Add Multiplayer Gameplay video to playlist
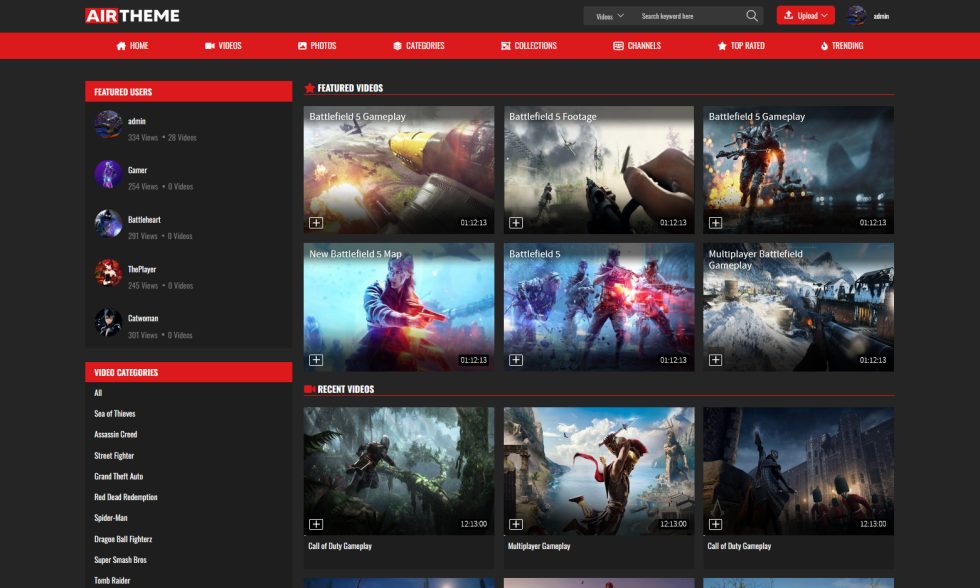Image resolution: width=980 pixels, height=588 pixels. click(x=516, y=524)
